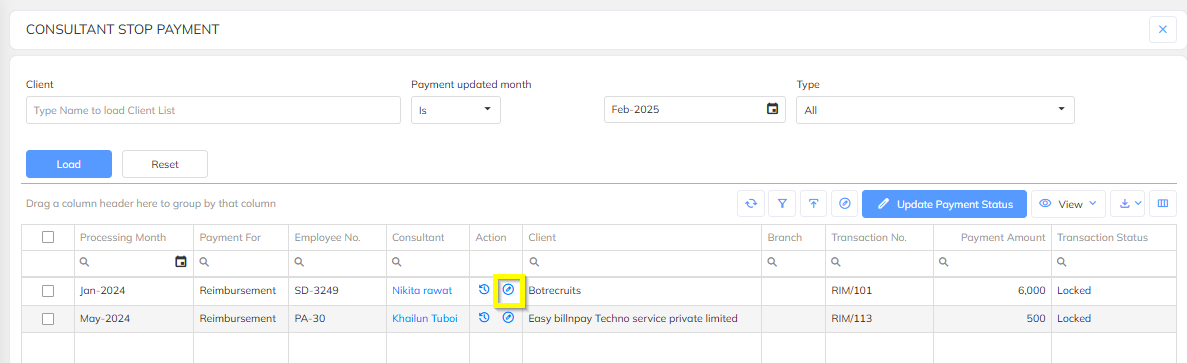
Task: Click the Client name input field
Action: click(x=213, y=110)
